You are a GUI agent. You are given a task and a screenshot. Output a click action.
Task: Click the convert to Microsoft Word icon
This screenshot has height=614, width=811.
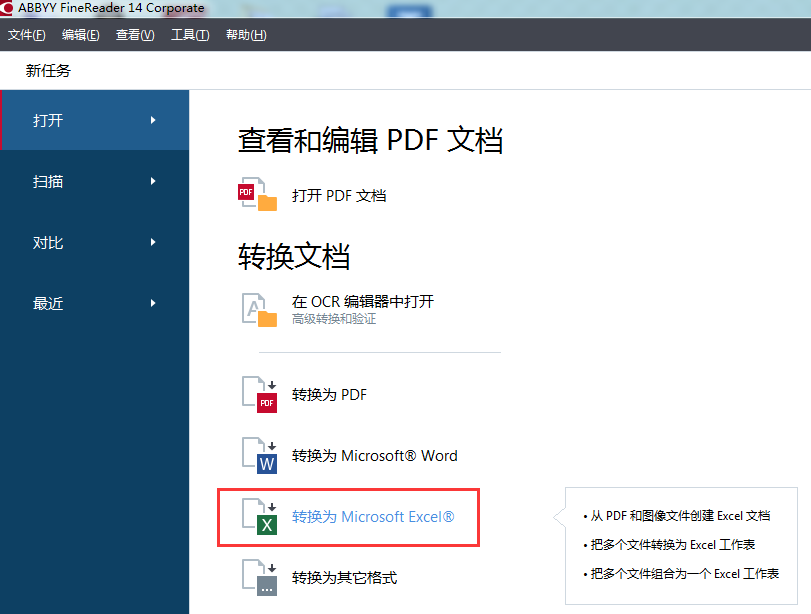pos(259,455)
